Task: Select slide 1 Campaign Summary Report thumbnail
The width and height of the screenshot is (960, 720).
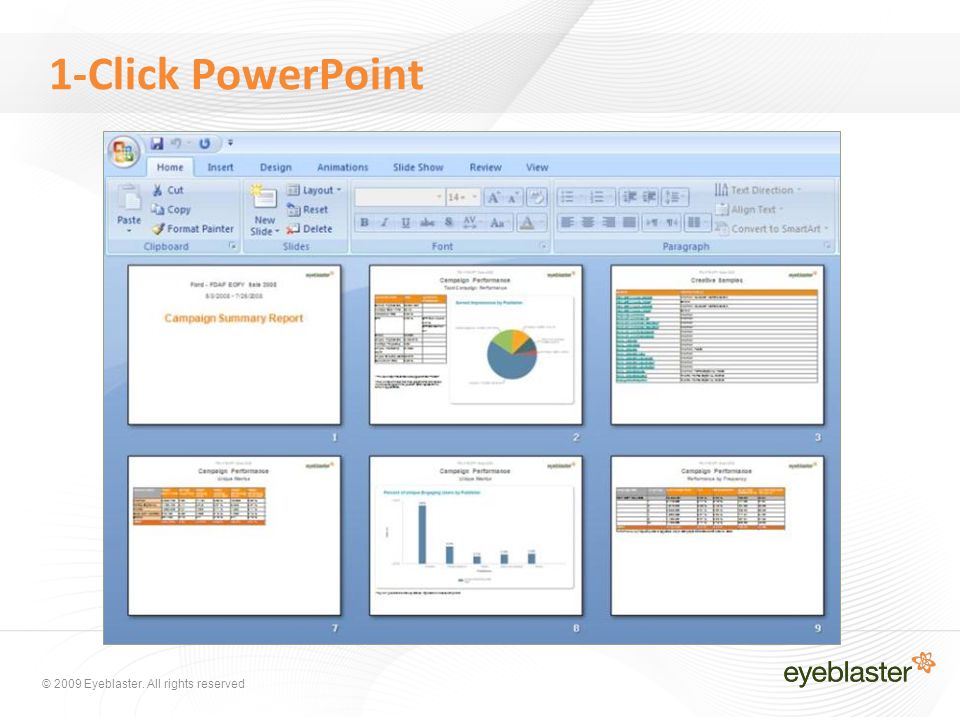Action: coord(234,345)
